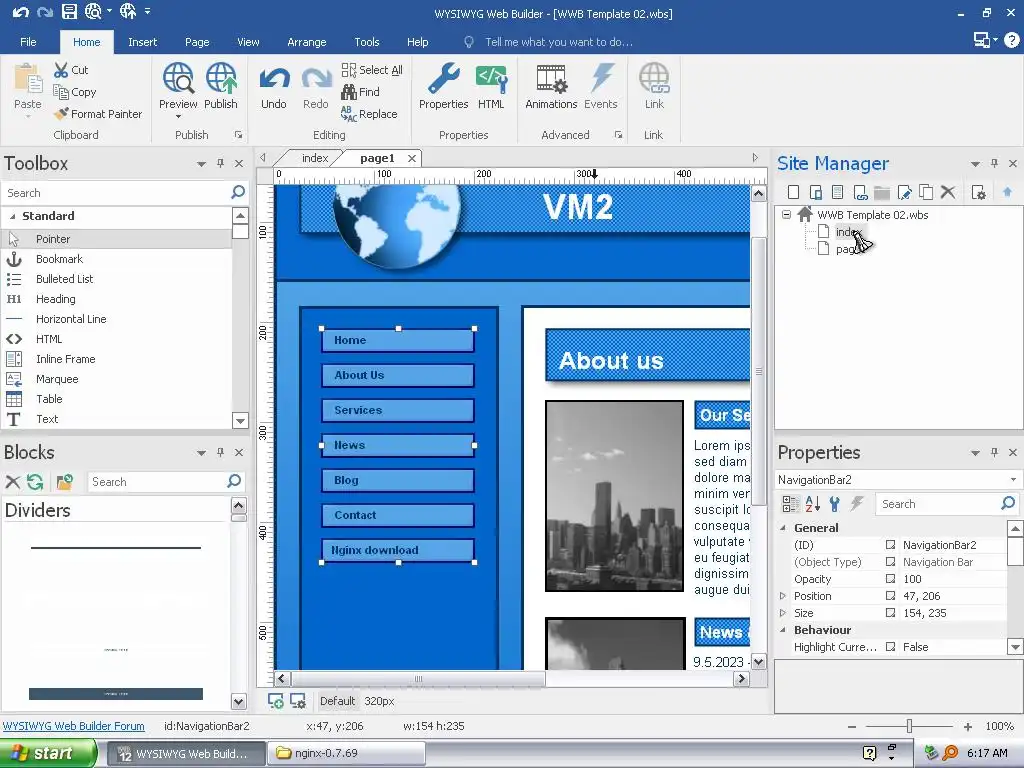This screenshot has width=1024, height=768.
Task: Click Site Manager page link icon
Action: point(860,192)
